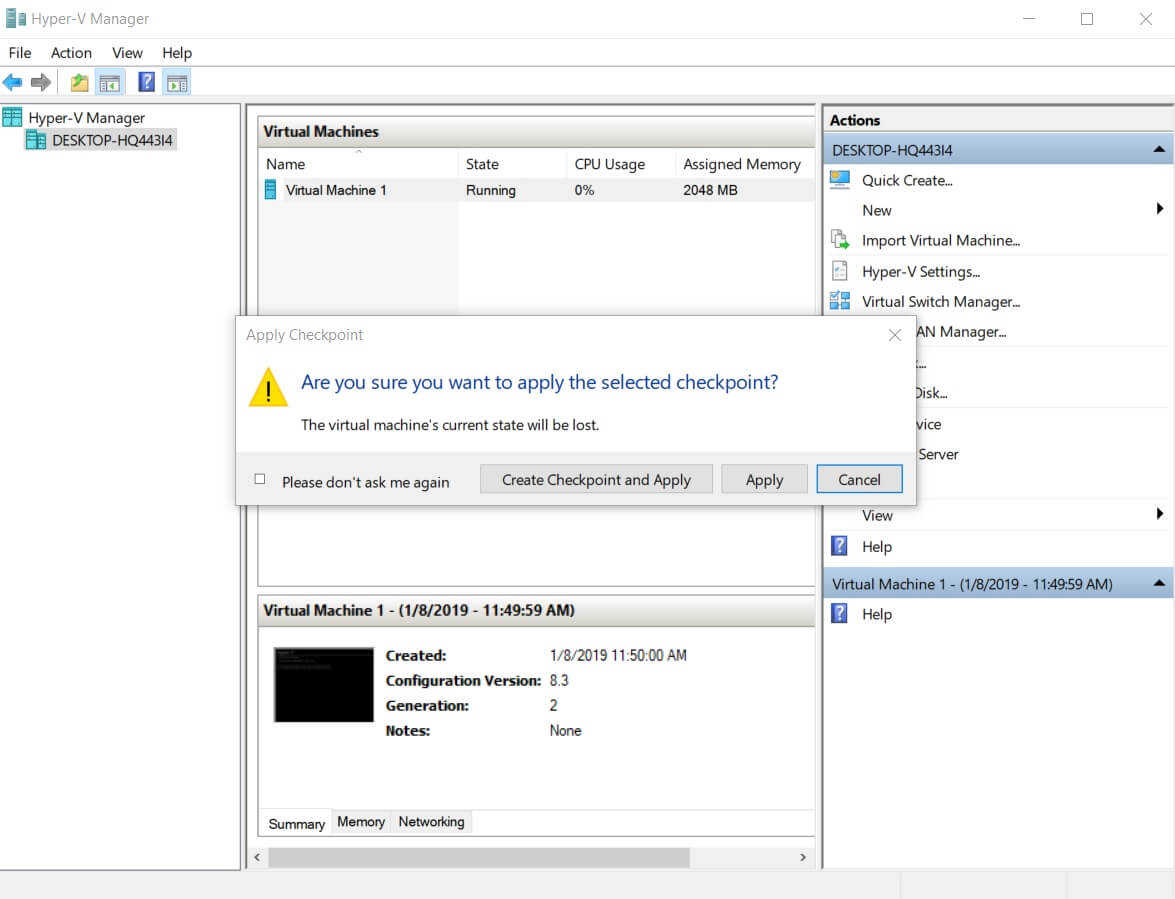The width and height of the screenshot is (1175, 899).
Task: Check the 'Please don't ask me again' box
Action: click(x=260, y=480)
